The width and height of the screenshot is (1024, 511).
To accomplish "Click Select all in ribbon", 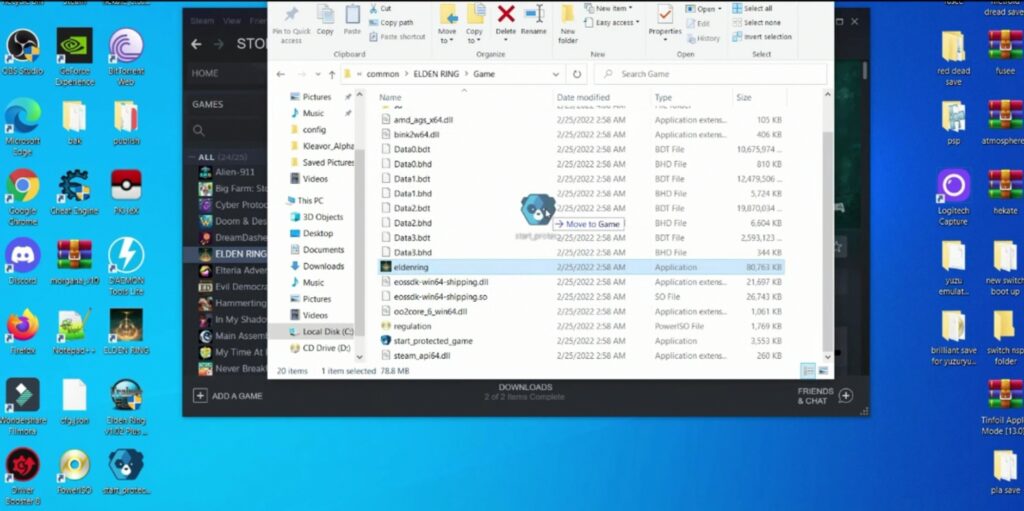I will coord(752,8).
